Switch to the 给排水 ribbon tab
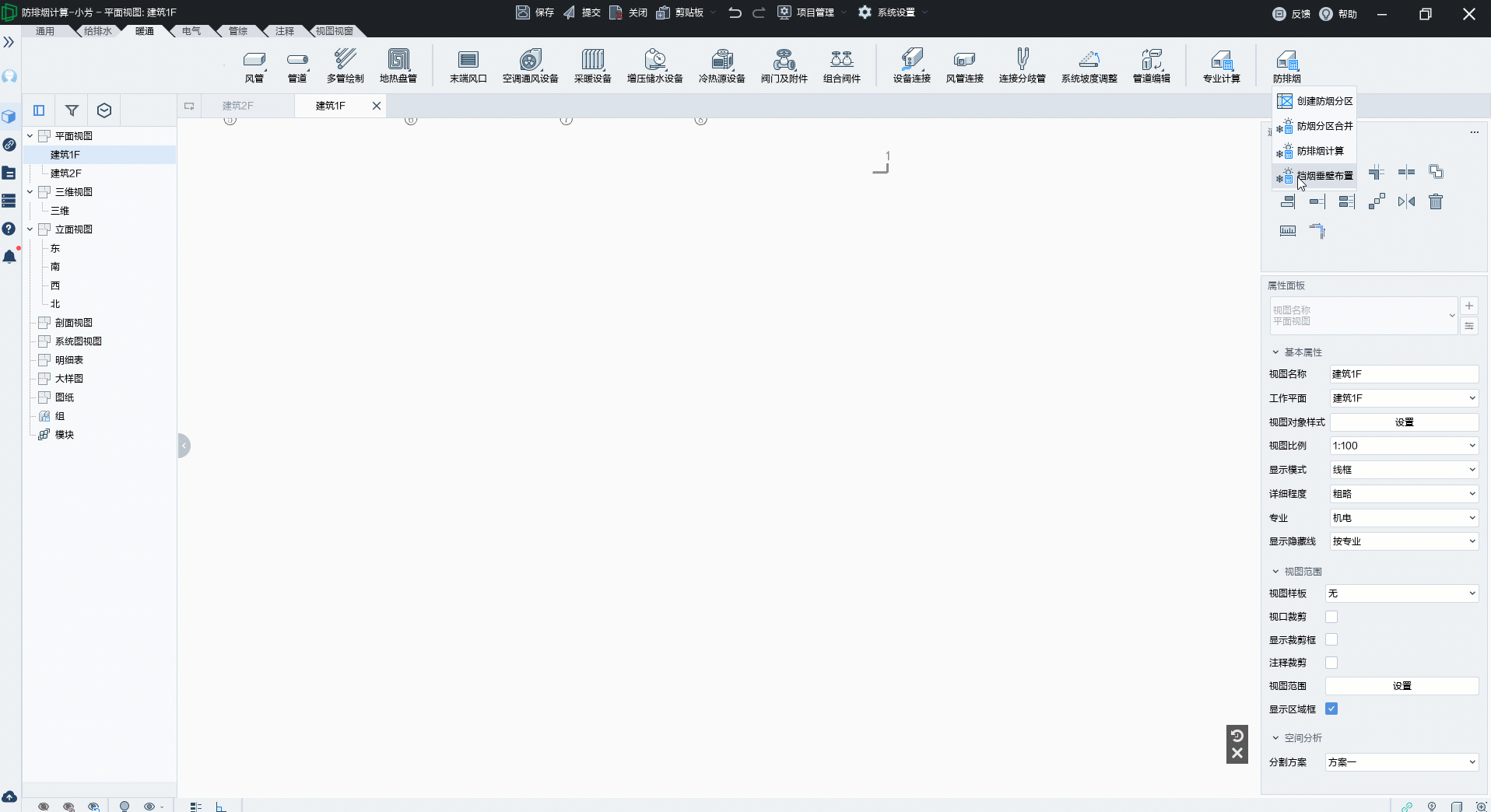1491x812 pixels. coord(98,31)
